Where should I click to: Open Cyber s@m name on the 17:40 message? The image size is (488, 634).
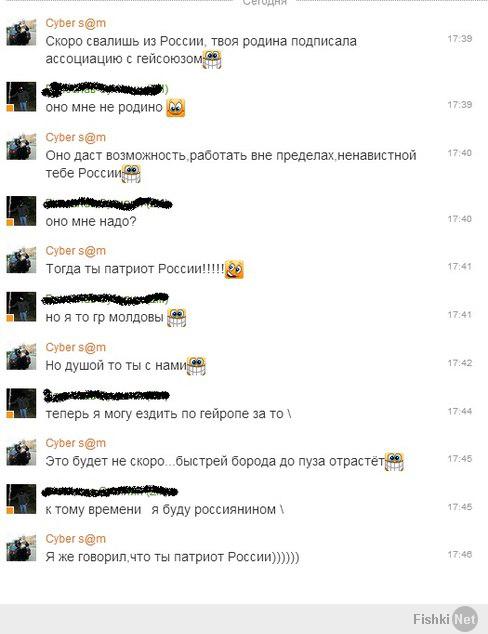click(x=76, y=137)
